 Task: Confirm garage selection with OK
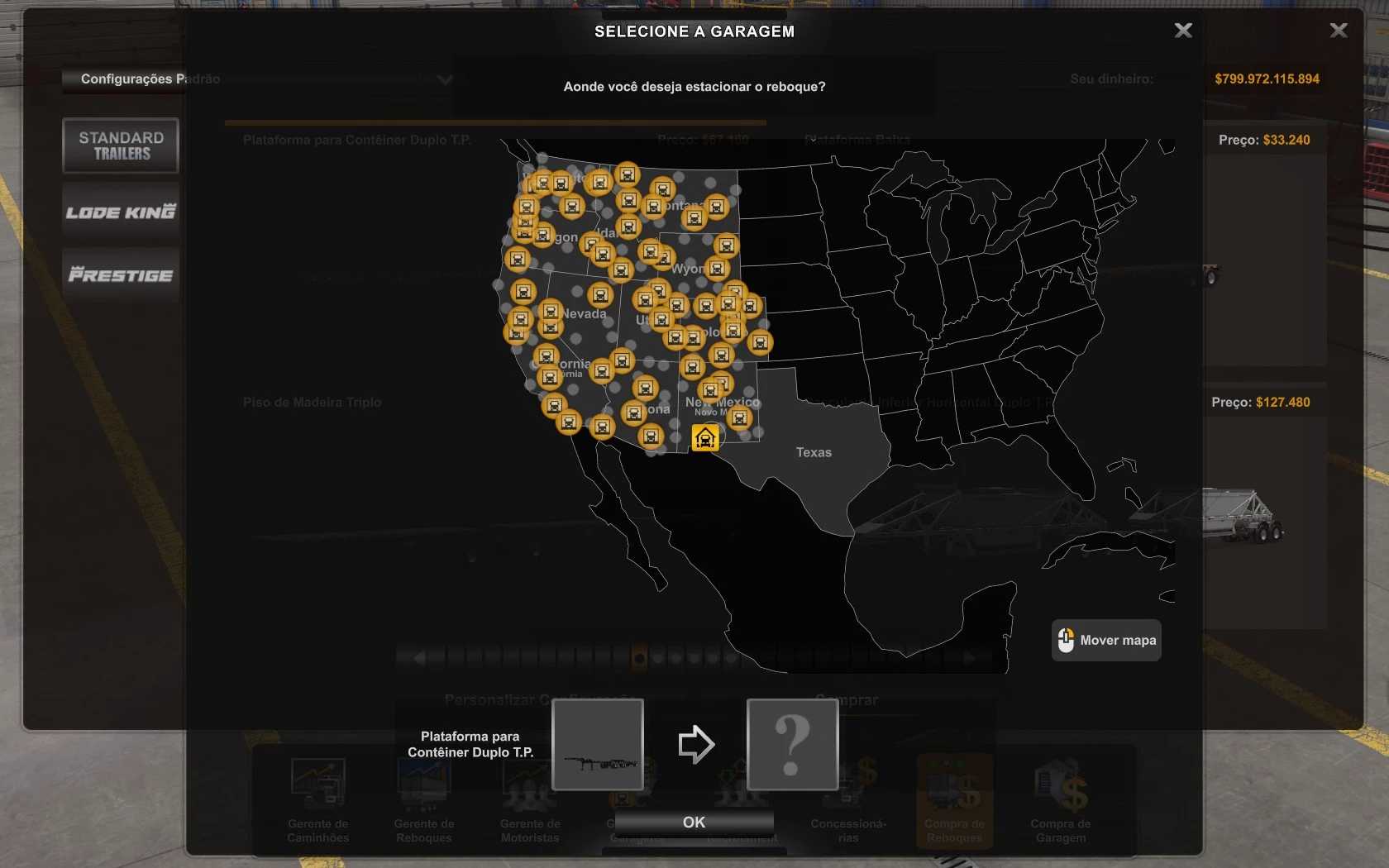coord(694,822)
